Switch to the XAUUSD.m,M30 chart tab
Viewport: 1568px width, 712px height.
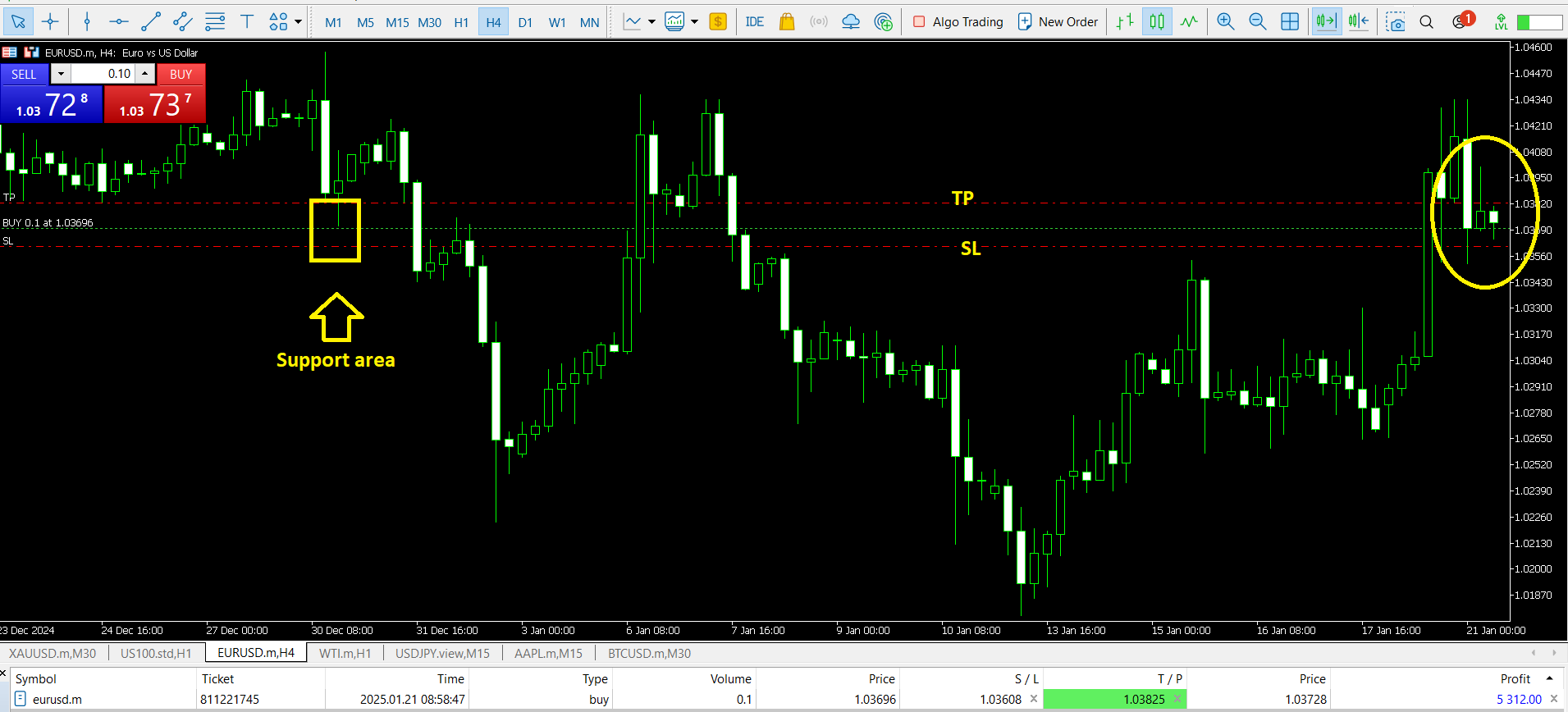pos(53,653)
